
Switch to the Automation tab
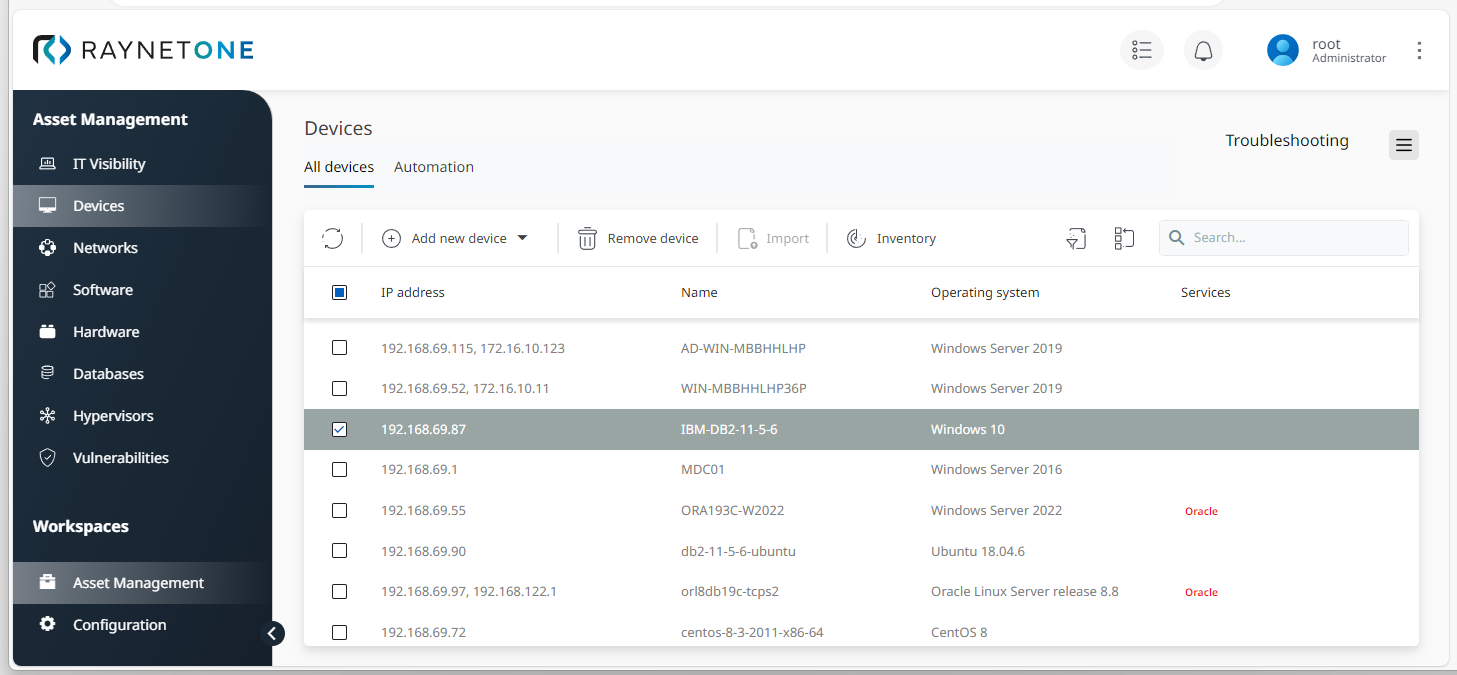434,167
